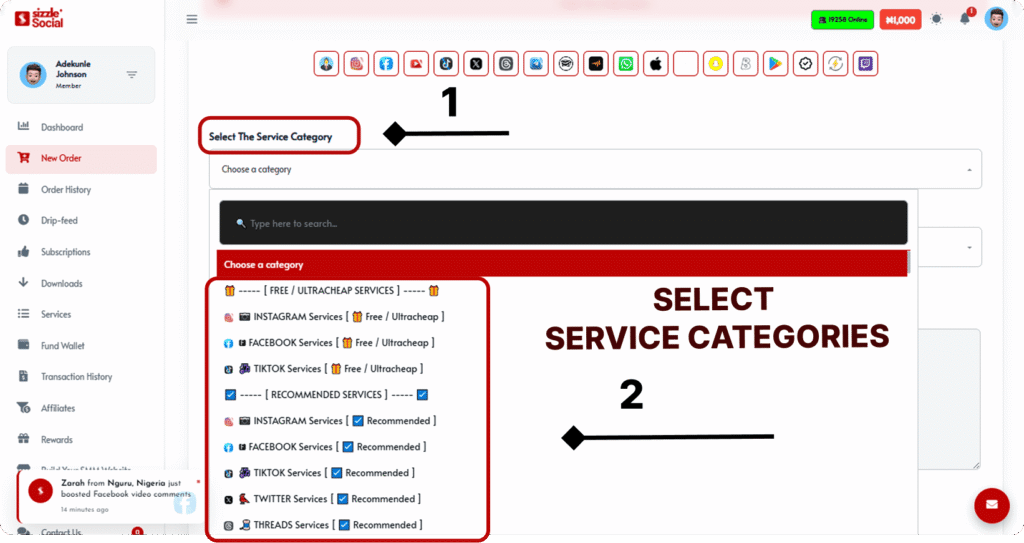Open the notifications bell
Image resolution: width=1024 pixels, height=543 pixels.
[x=965, y=18]
